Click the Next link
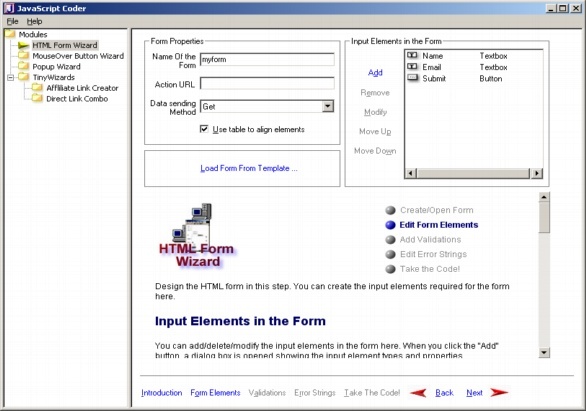Image resolution: width=586 pixels, height=411 pixels. [x=474, y=393]
